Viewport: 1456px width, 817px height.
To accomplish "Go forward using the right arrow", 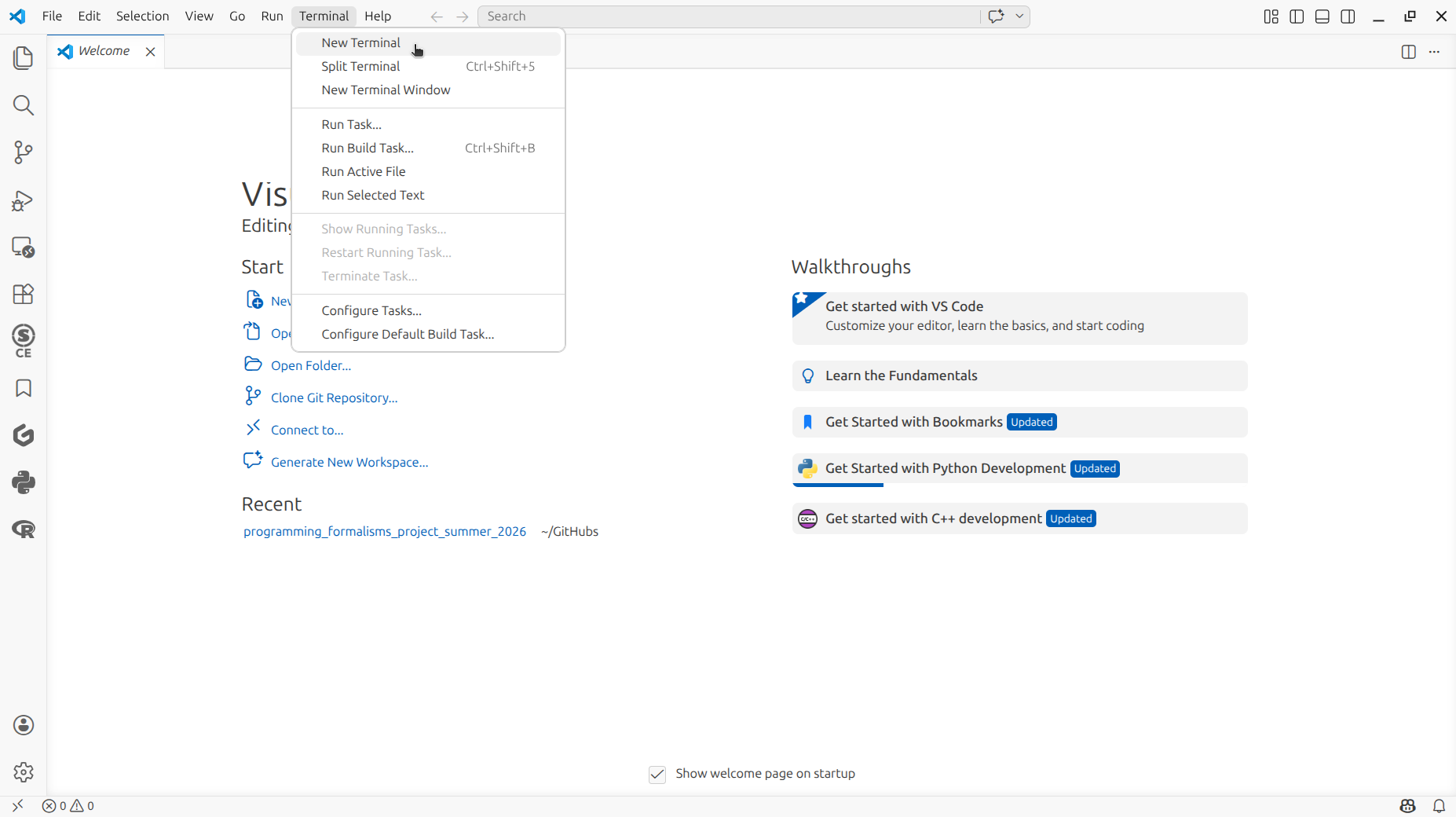I will (463, 16).
